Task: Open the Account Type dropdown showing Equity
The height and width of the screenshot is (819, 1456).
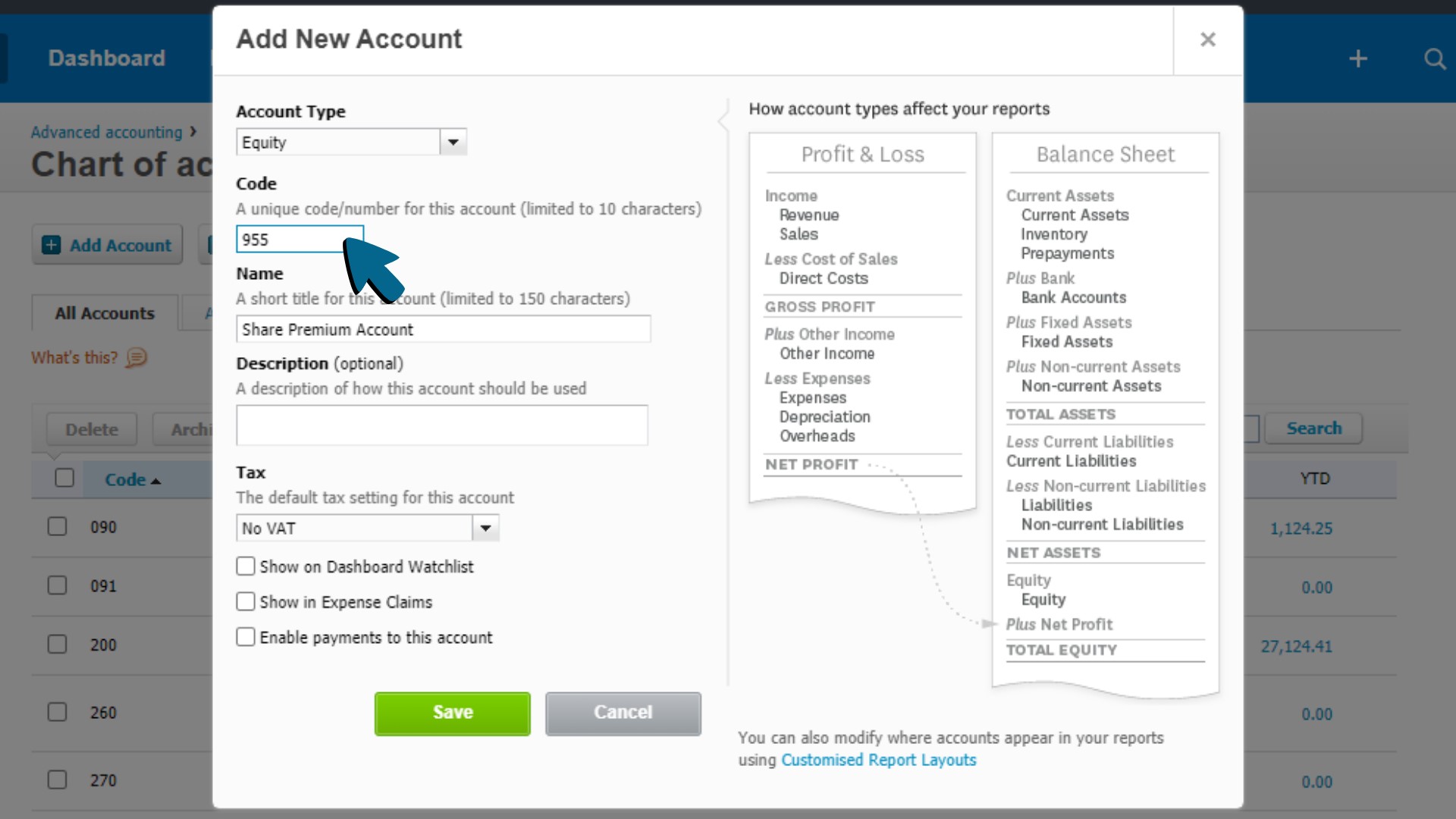Action: click(x=453, y=142)
